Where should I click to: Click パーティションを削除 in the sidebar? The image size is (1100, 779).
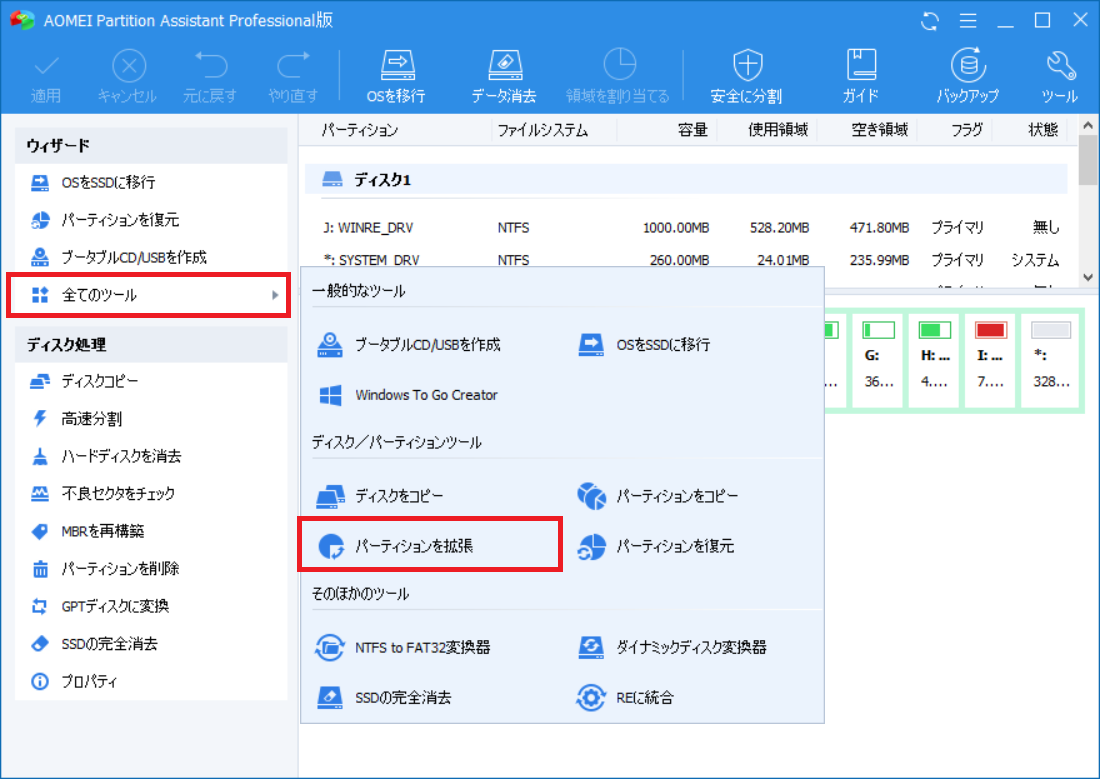151,568
